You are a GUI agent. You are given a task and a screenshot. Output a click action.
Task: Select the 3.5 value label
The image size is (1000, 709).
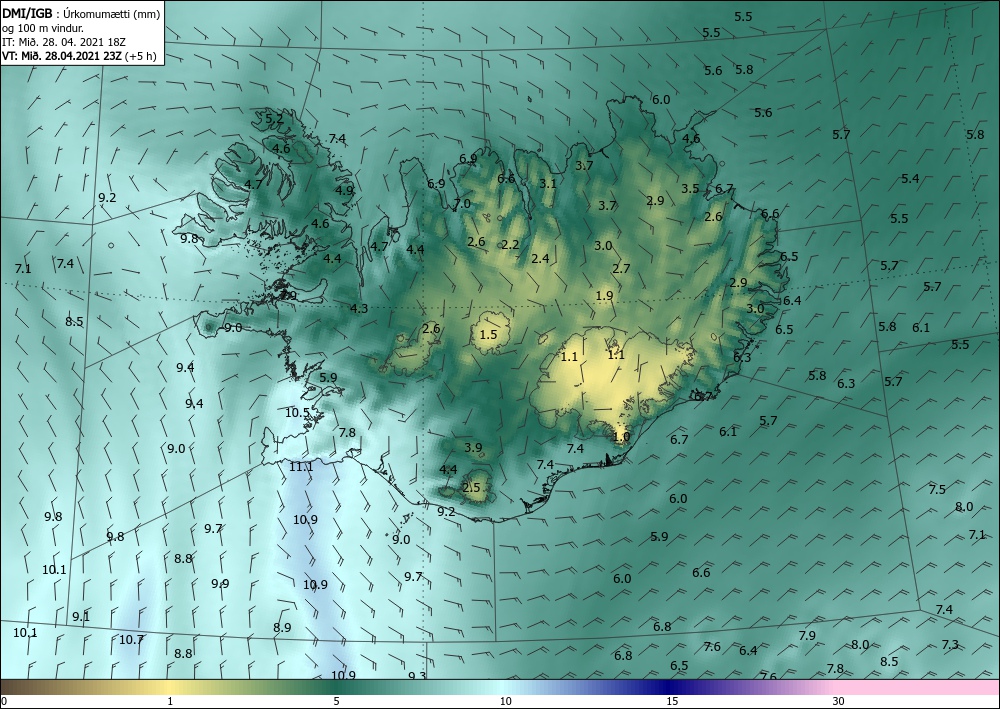click(x=690, y=189)
